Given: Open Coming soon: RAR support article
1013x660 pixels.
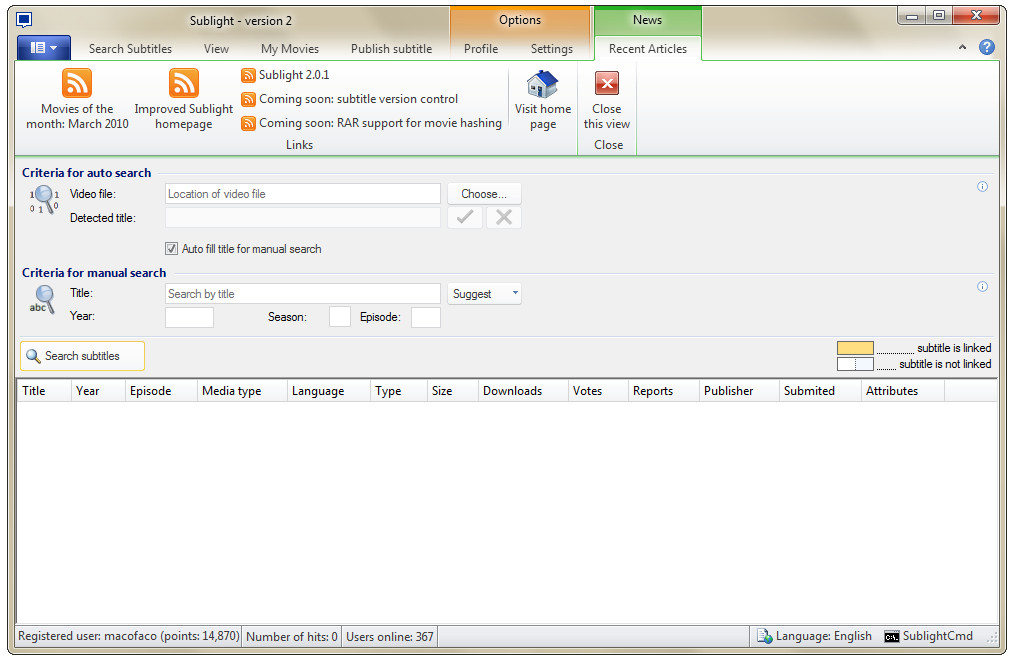Looking at the screenshot, I should tap(371, 123).
